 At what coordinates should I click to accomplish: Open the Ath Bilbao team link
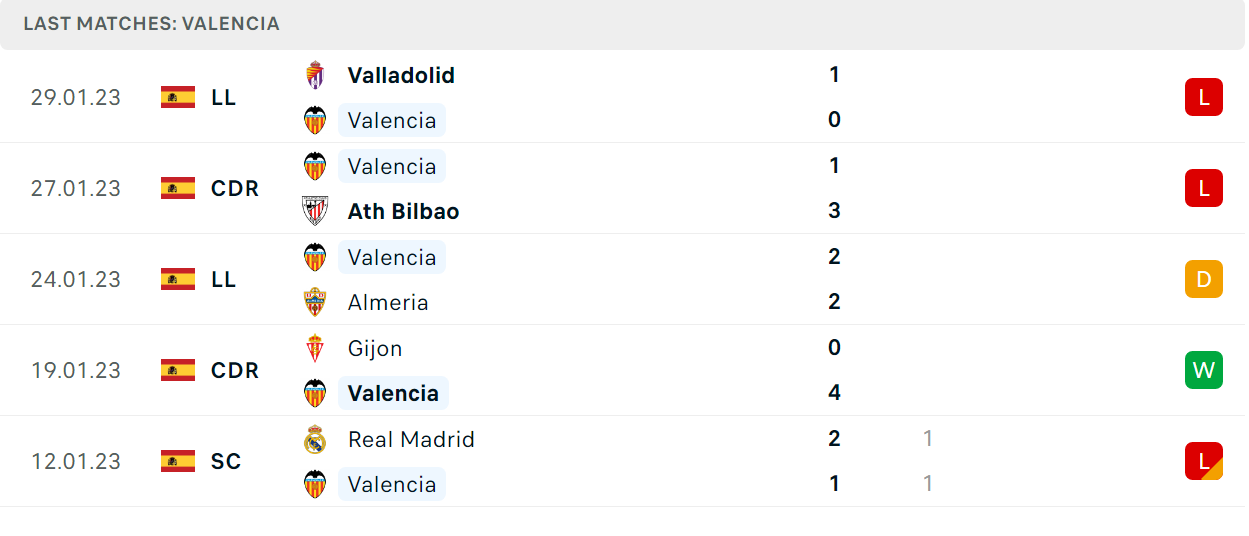404,211
